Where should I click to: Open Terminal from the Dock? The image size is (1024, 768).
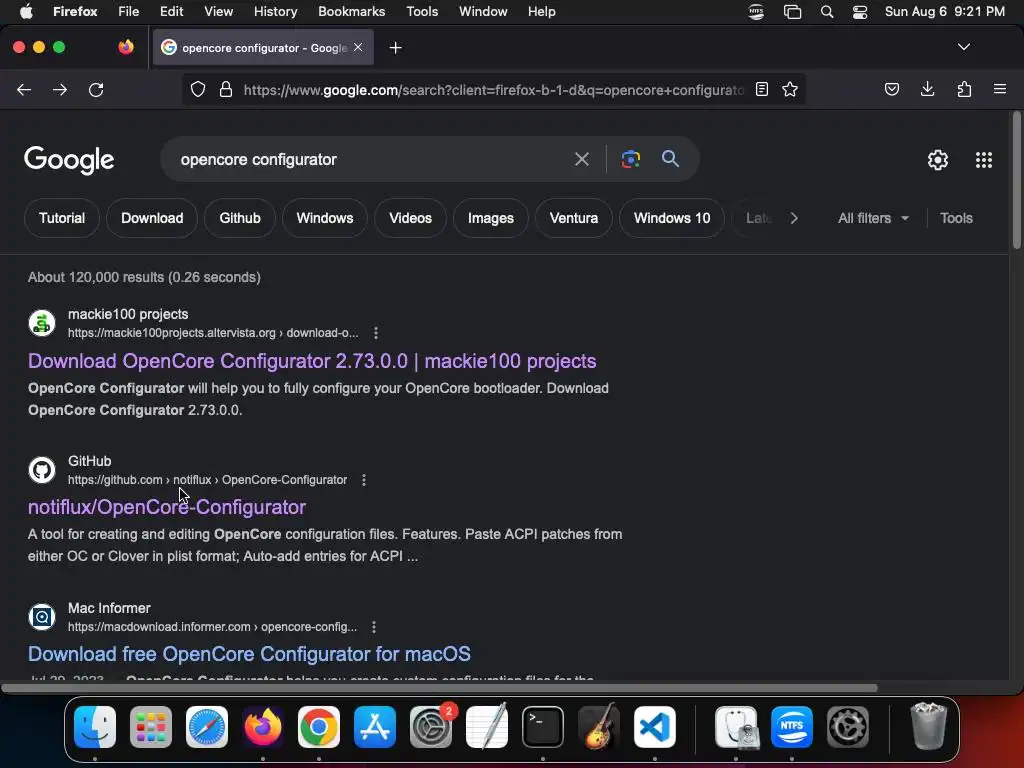[x=543, y=727]
